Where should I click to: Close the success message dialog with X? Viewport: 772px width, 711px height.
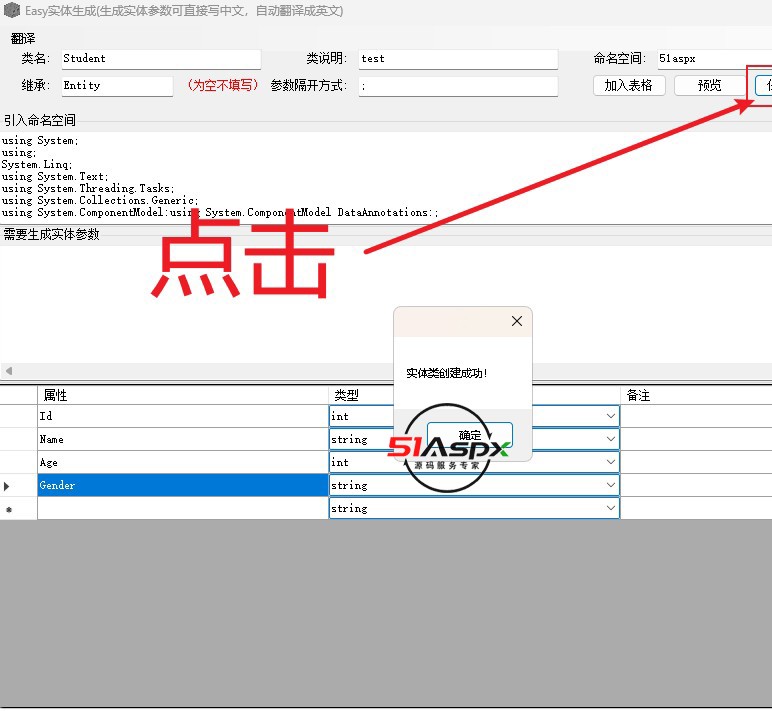coord(516,321)
